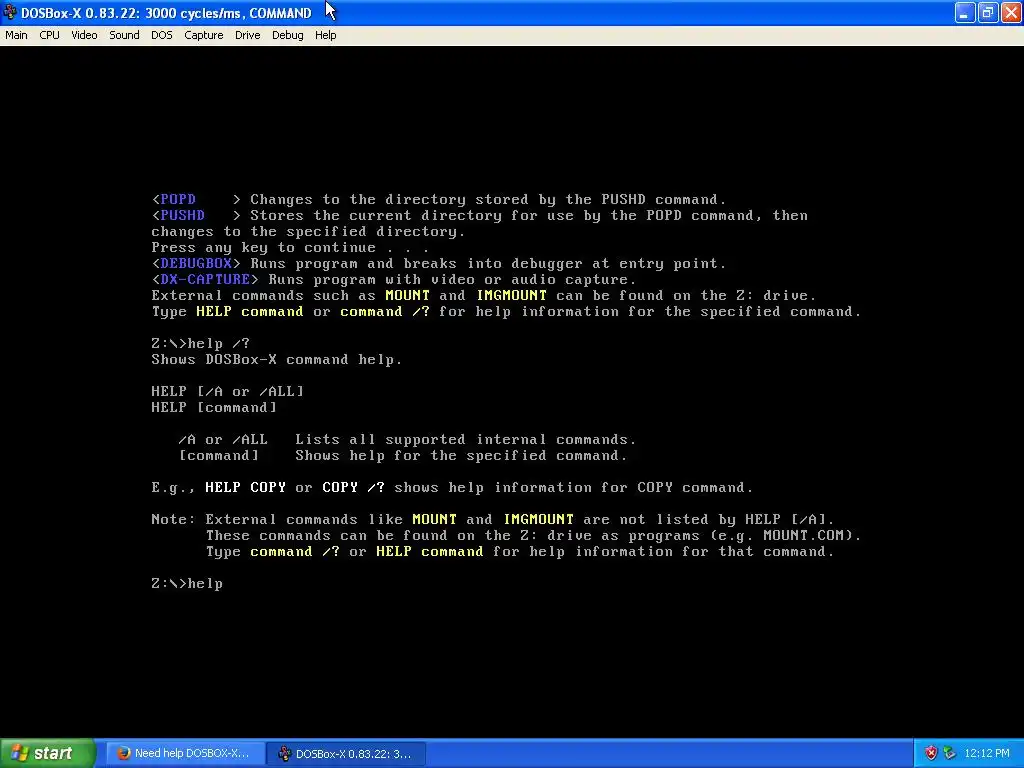Open the Sound menu
The height and width of the screenshot is (768, 1024).
(124, 35)
